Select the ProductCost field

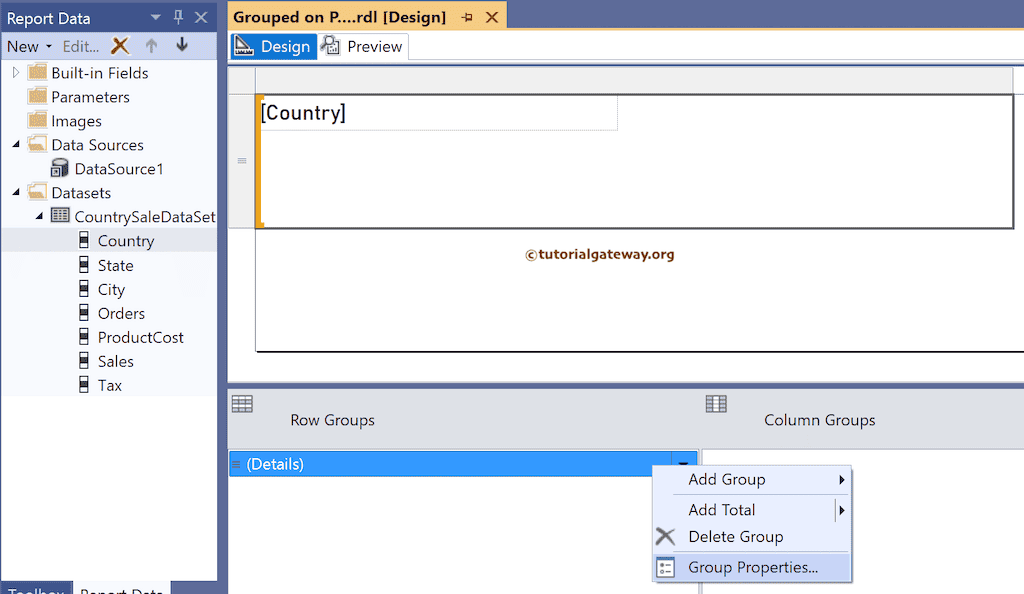140,337
